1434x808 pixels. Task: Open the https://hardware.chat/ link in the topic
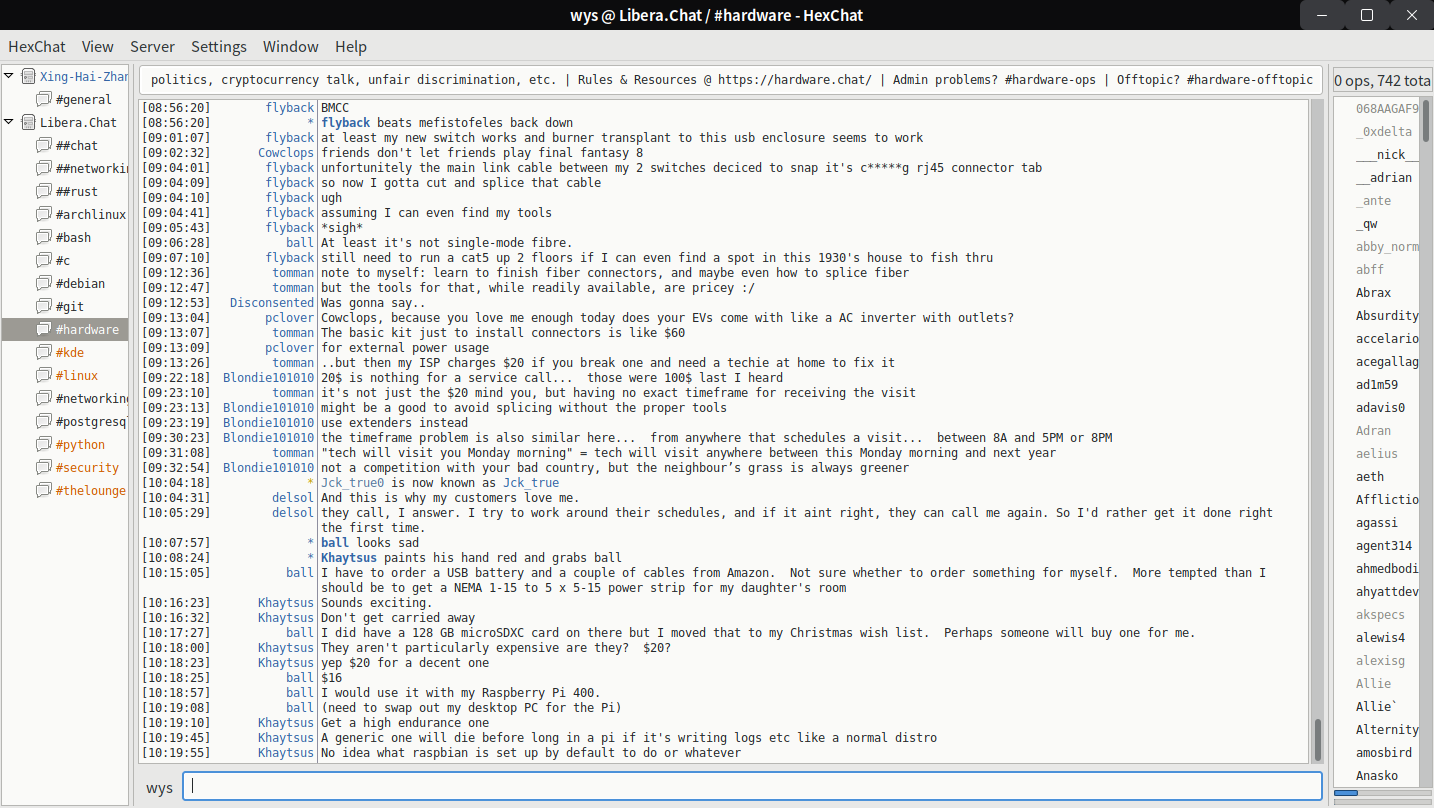[x=794, y=80]
